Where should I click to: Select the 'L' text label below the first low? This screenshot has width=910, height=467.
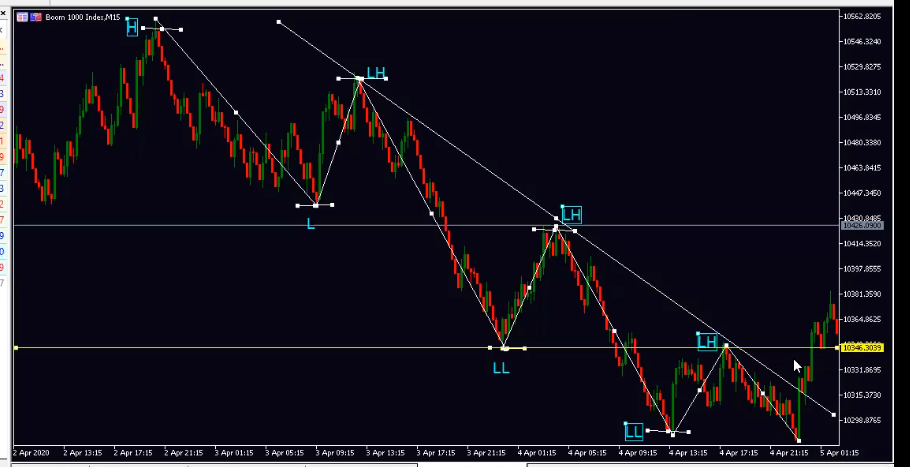pos(311,224)
